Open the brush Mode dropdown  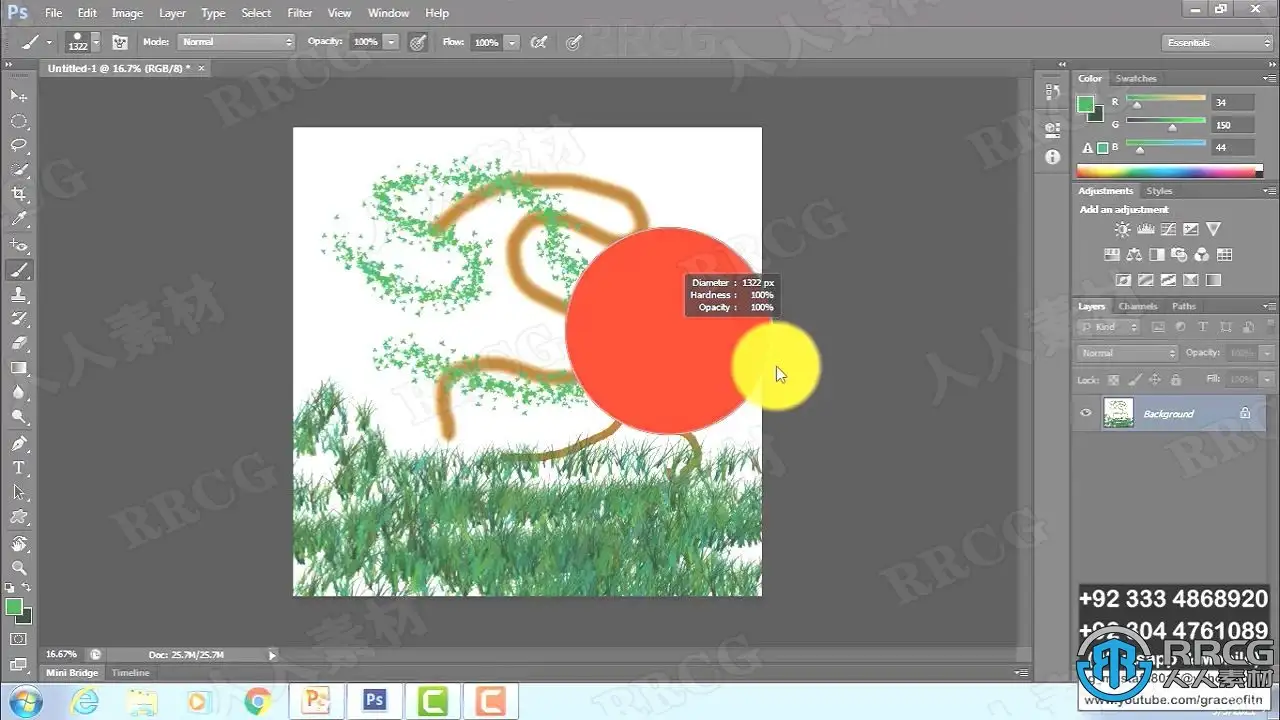237,42
